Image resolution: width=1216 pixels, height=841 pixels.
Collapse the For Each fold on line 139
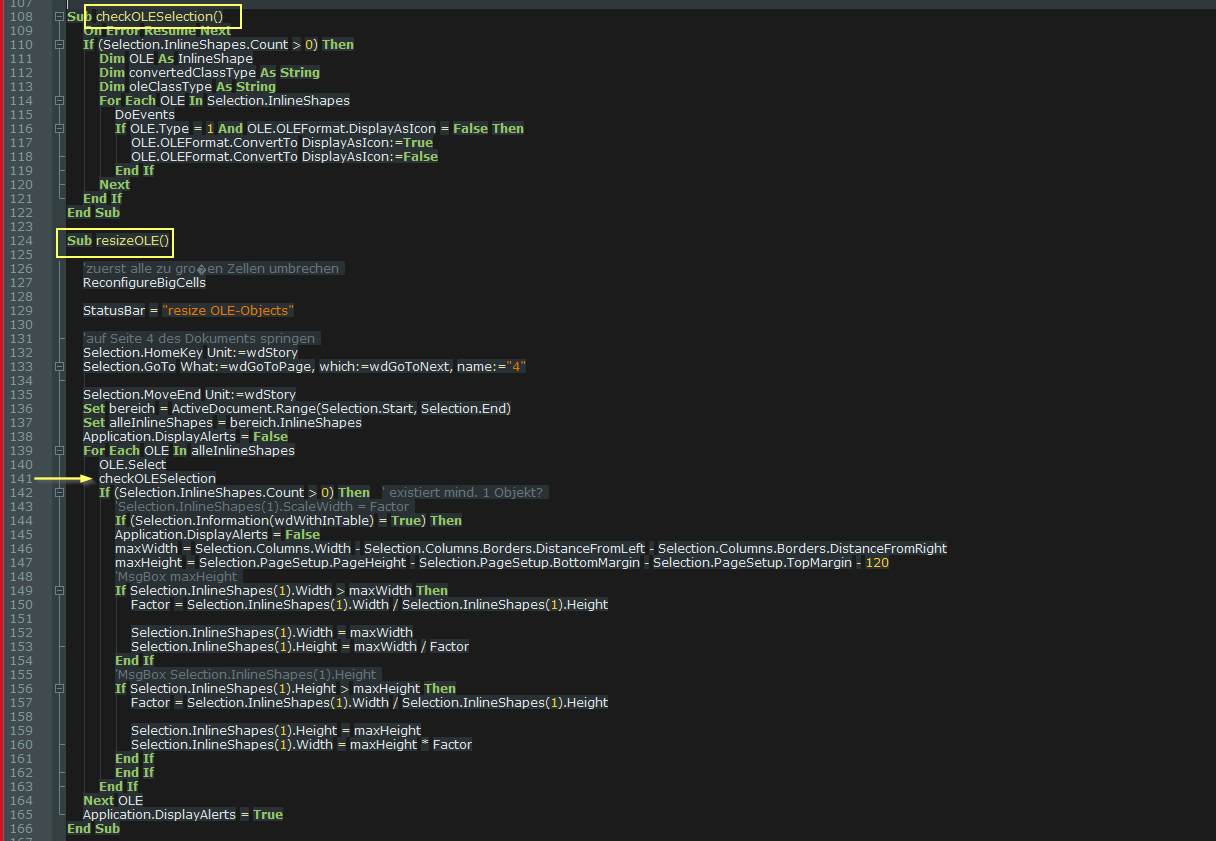click(x=59, y=451)
